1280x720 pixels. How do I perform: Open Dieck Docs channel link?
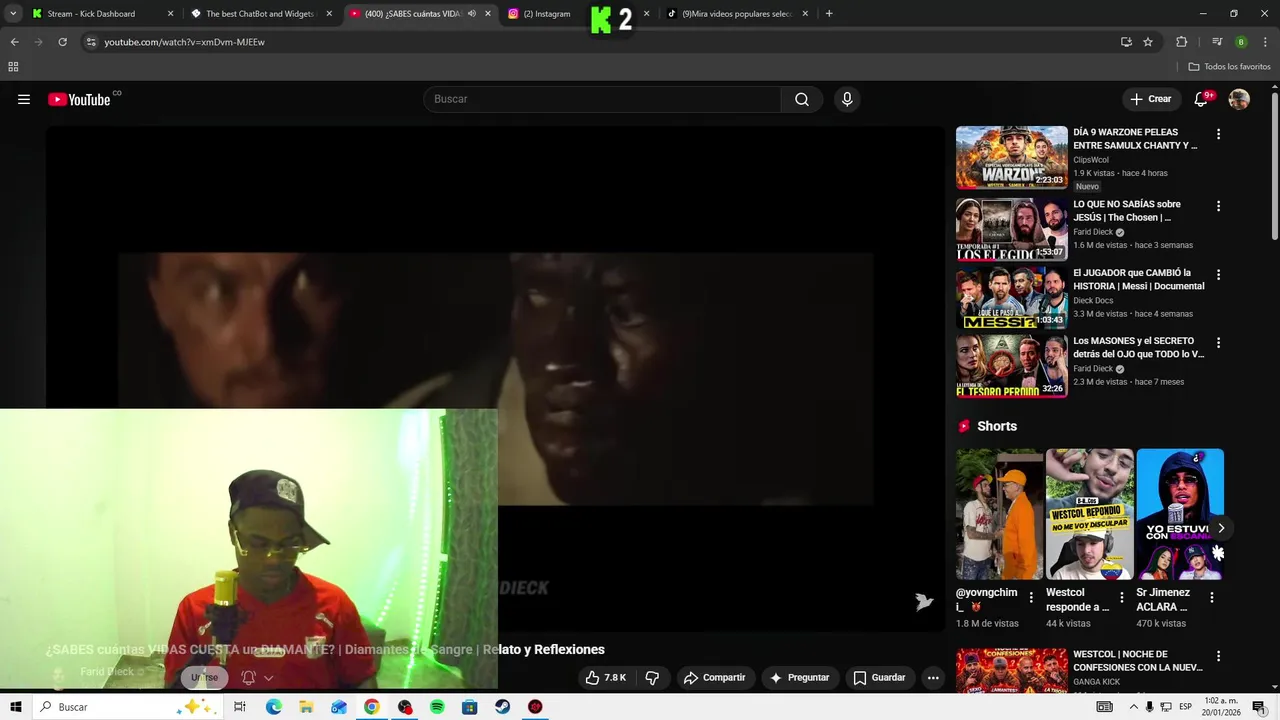click(1093, 300)
